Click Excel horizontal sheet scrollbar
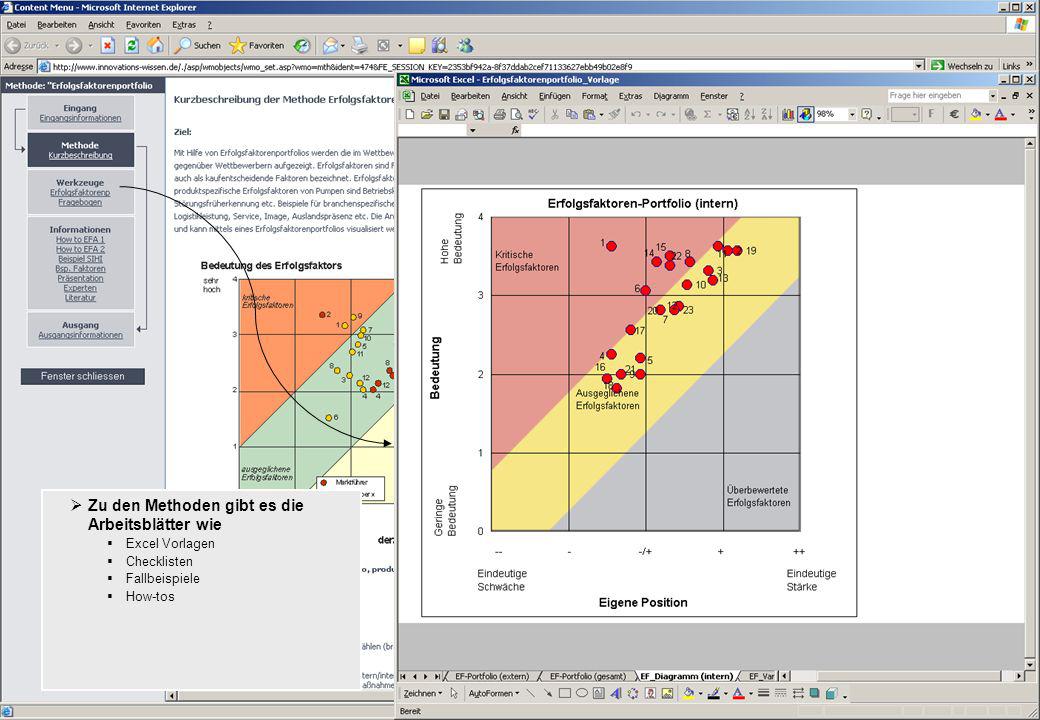 (902, 676)
